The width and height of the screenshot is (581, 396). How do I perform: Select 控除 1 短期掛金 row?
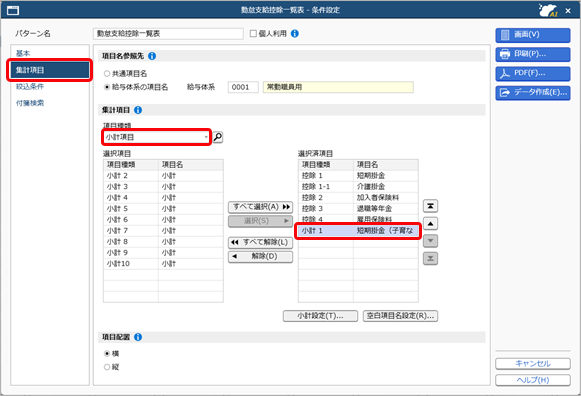(358, 176)
